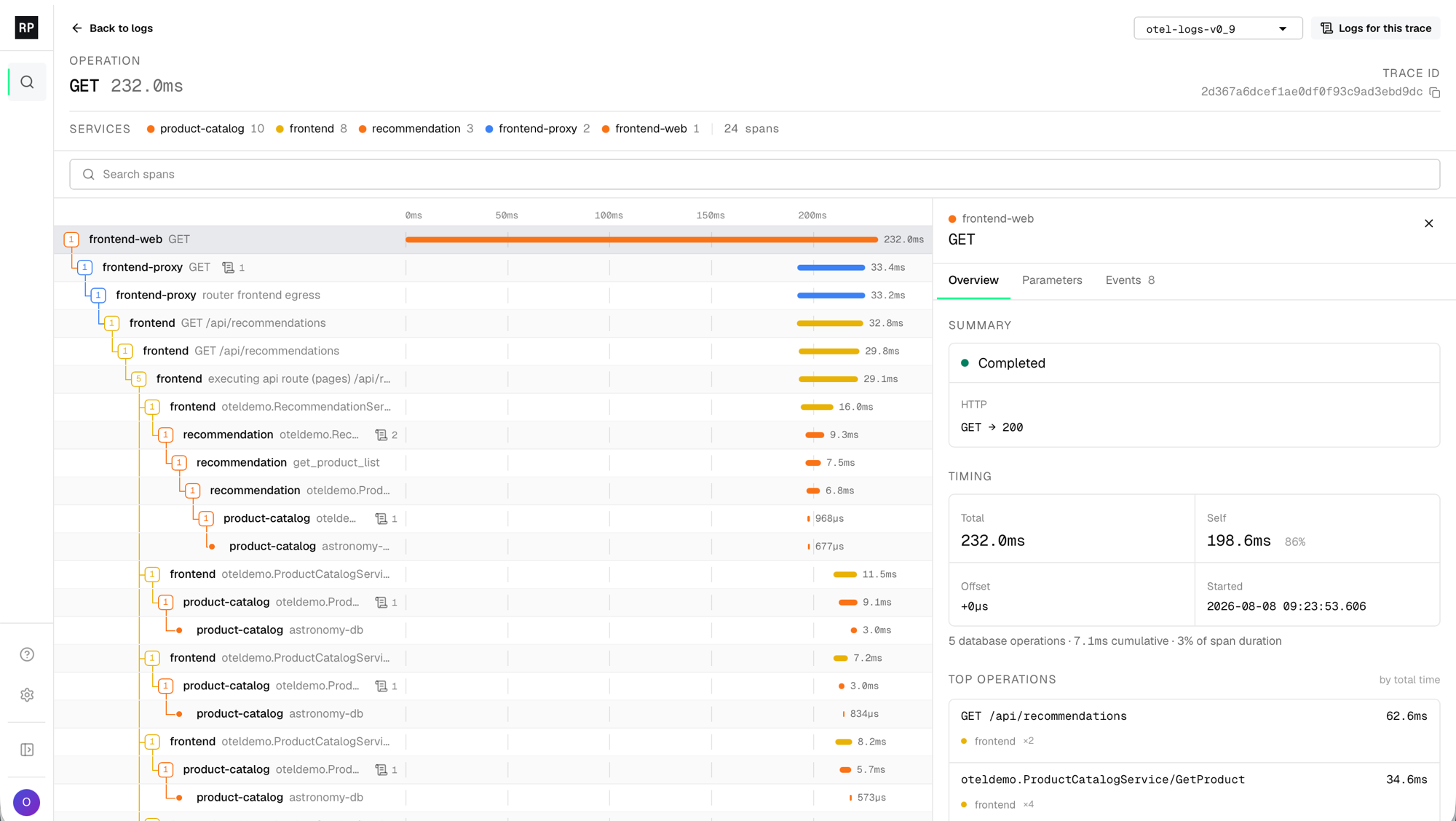Toggle the sidebar panel icon
This screenshot has width=1456, height=821.
click(x=27, y=750)
